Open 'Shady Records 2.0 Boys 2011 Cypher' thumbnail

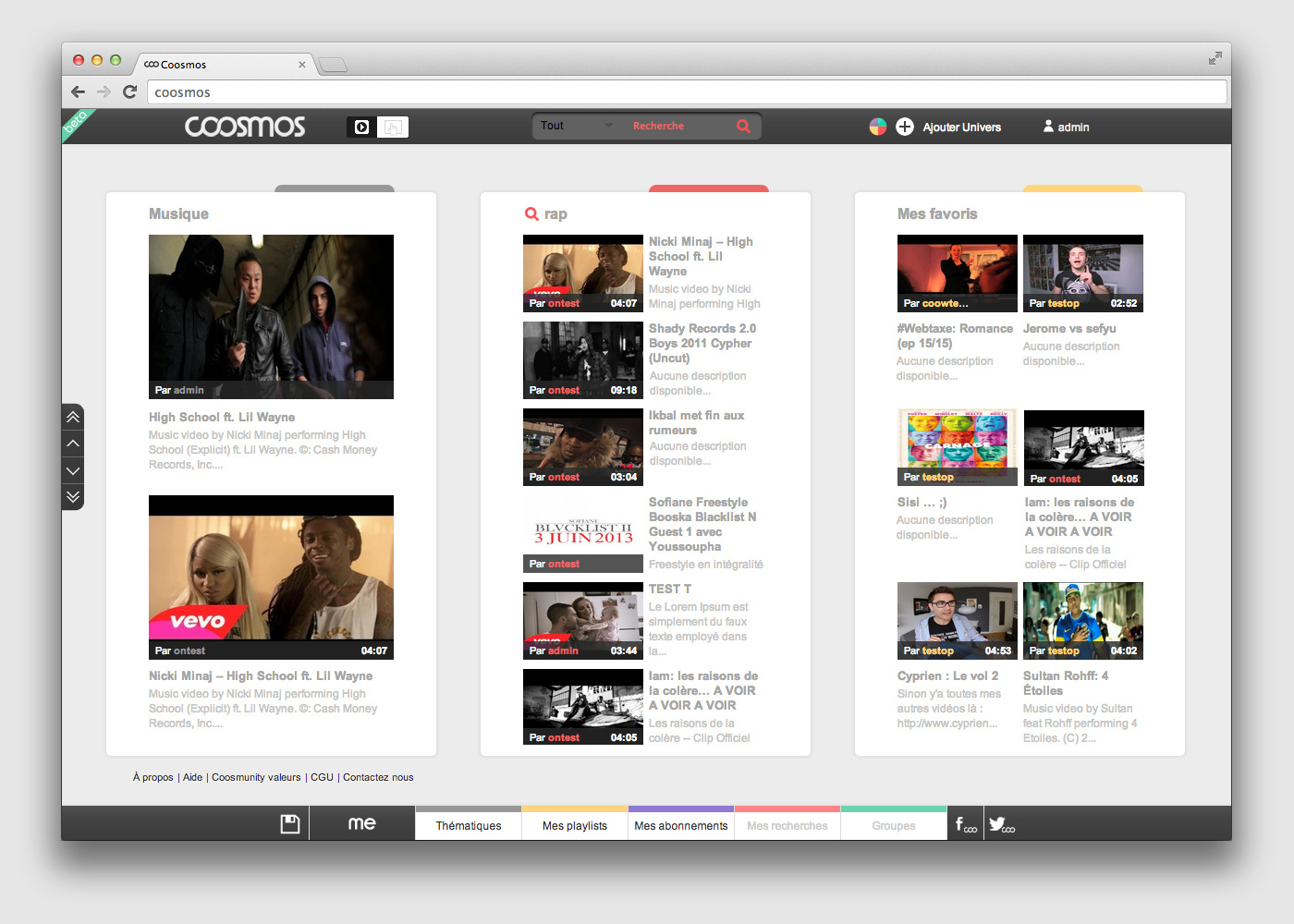[x=583, y=359]
